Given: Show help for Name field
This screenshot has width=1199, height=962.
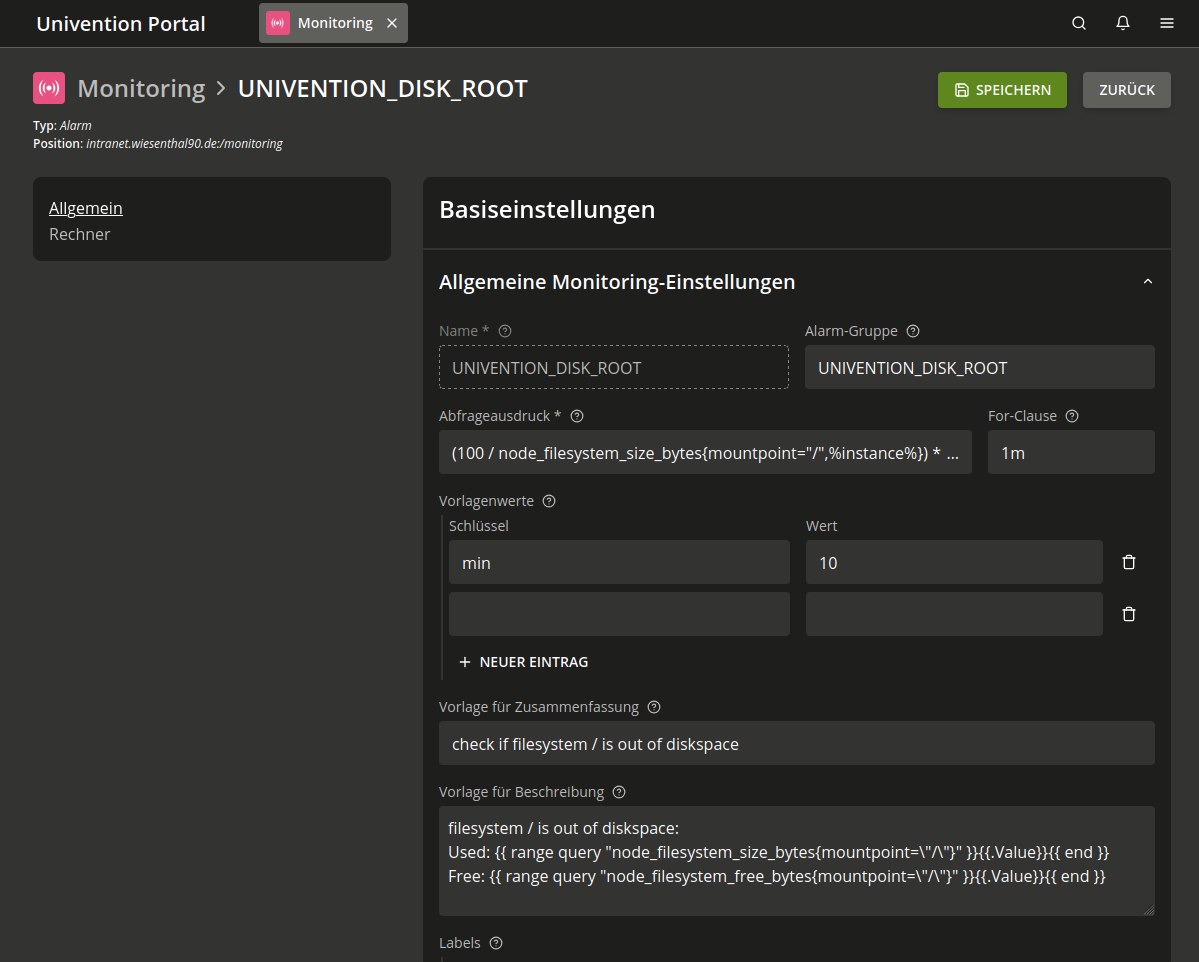Looking at the screenshot, I should tap(505, 331).
